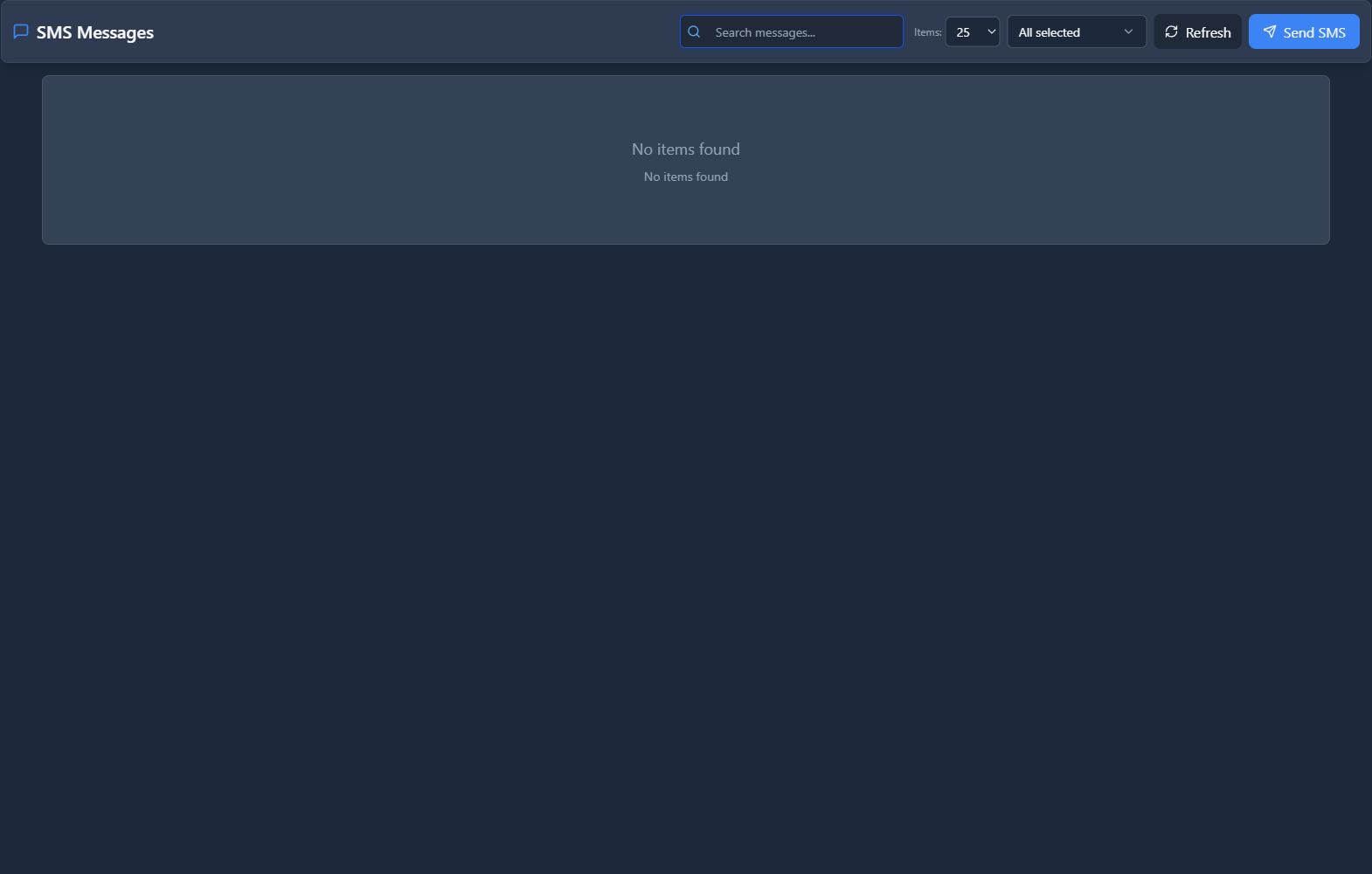Click the All selected text label
Screen dimensions: 1372x874
coord(1049,32)
